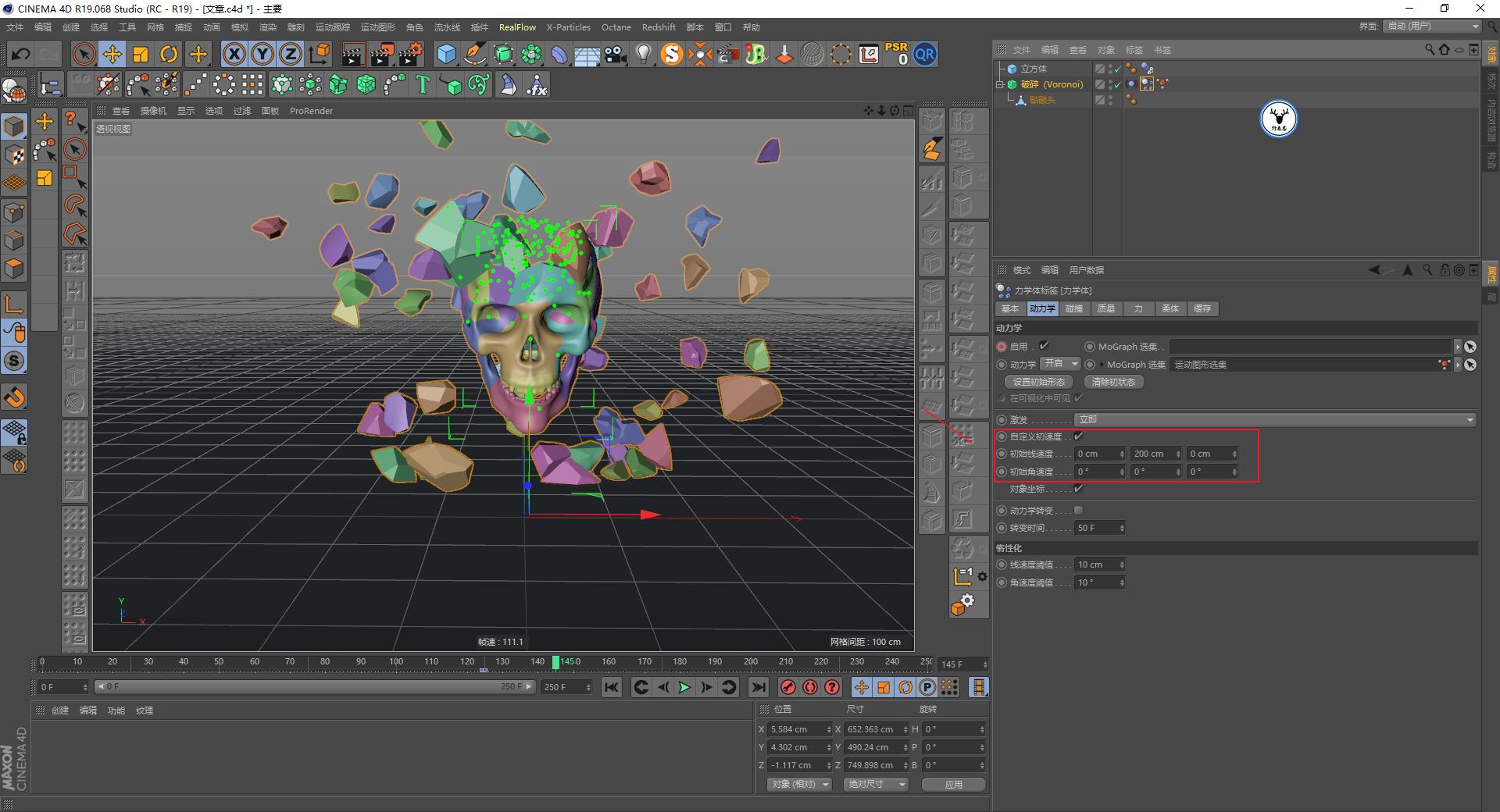Select the Scale tool
The width and height of the screenshot is (1500, 812).
click(141, 54)
